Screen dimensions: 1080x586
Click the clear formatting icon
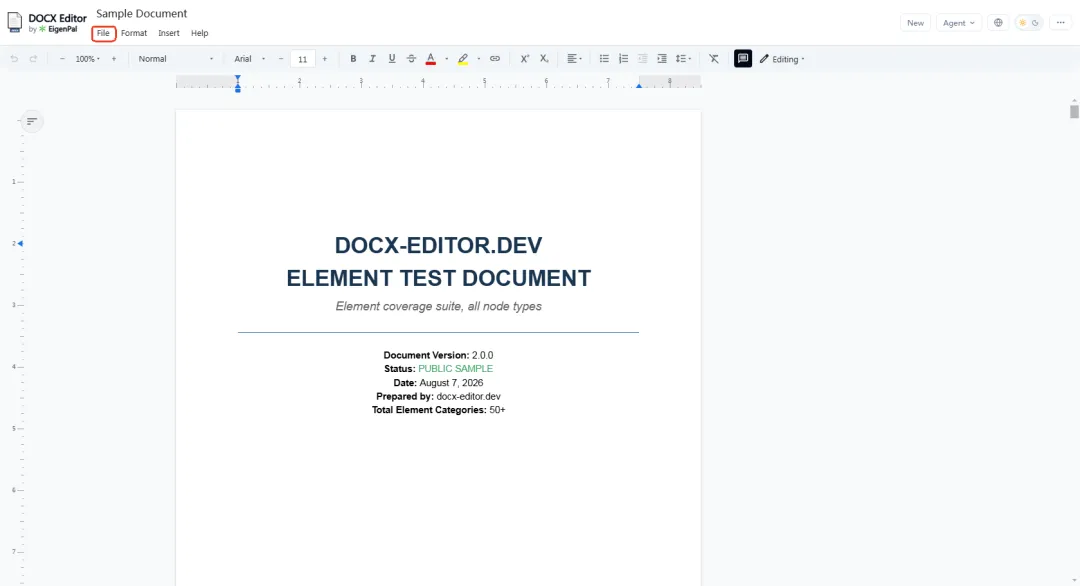click(x=714, y=59)
